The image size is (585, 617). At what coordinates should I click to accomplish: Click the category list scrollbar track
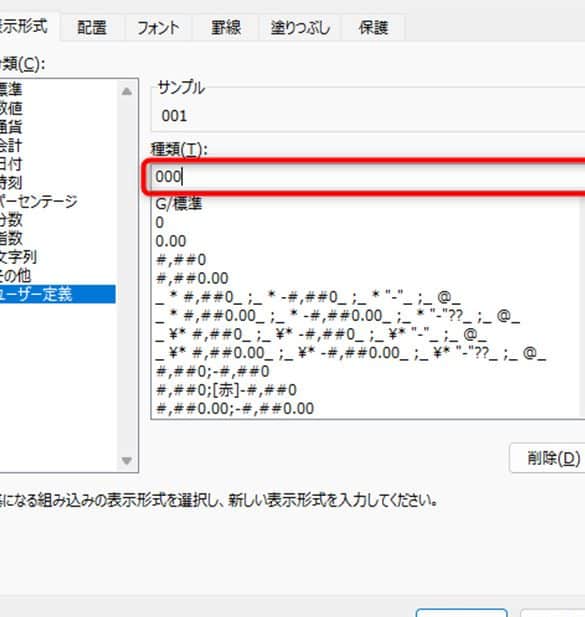tap(127, 275)
